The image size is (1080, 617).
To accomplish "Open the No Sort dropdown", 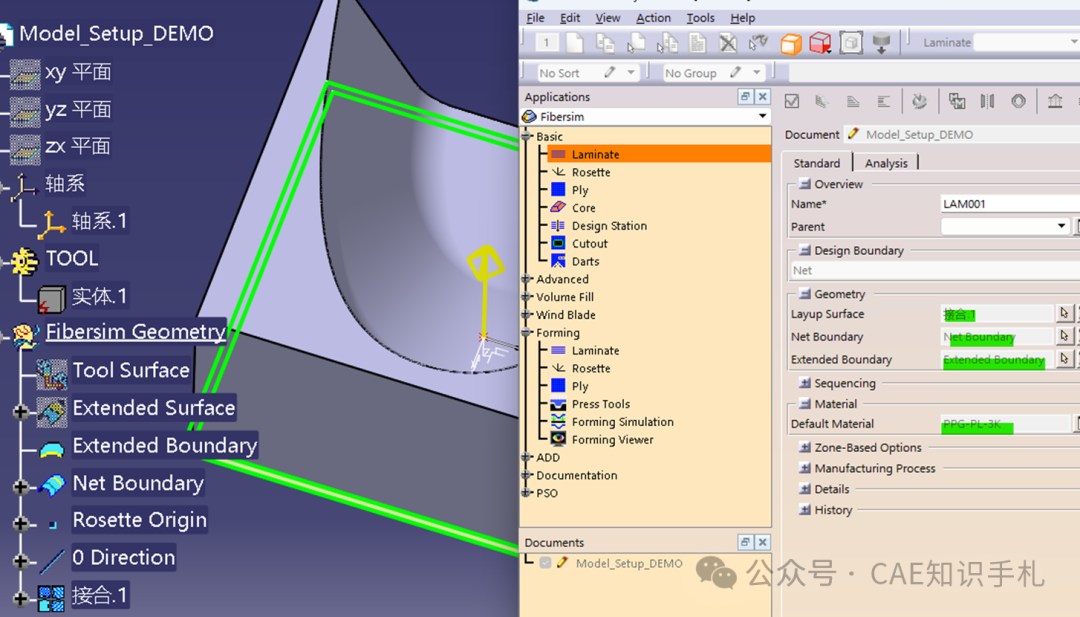I will tap(631, 72).
